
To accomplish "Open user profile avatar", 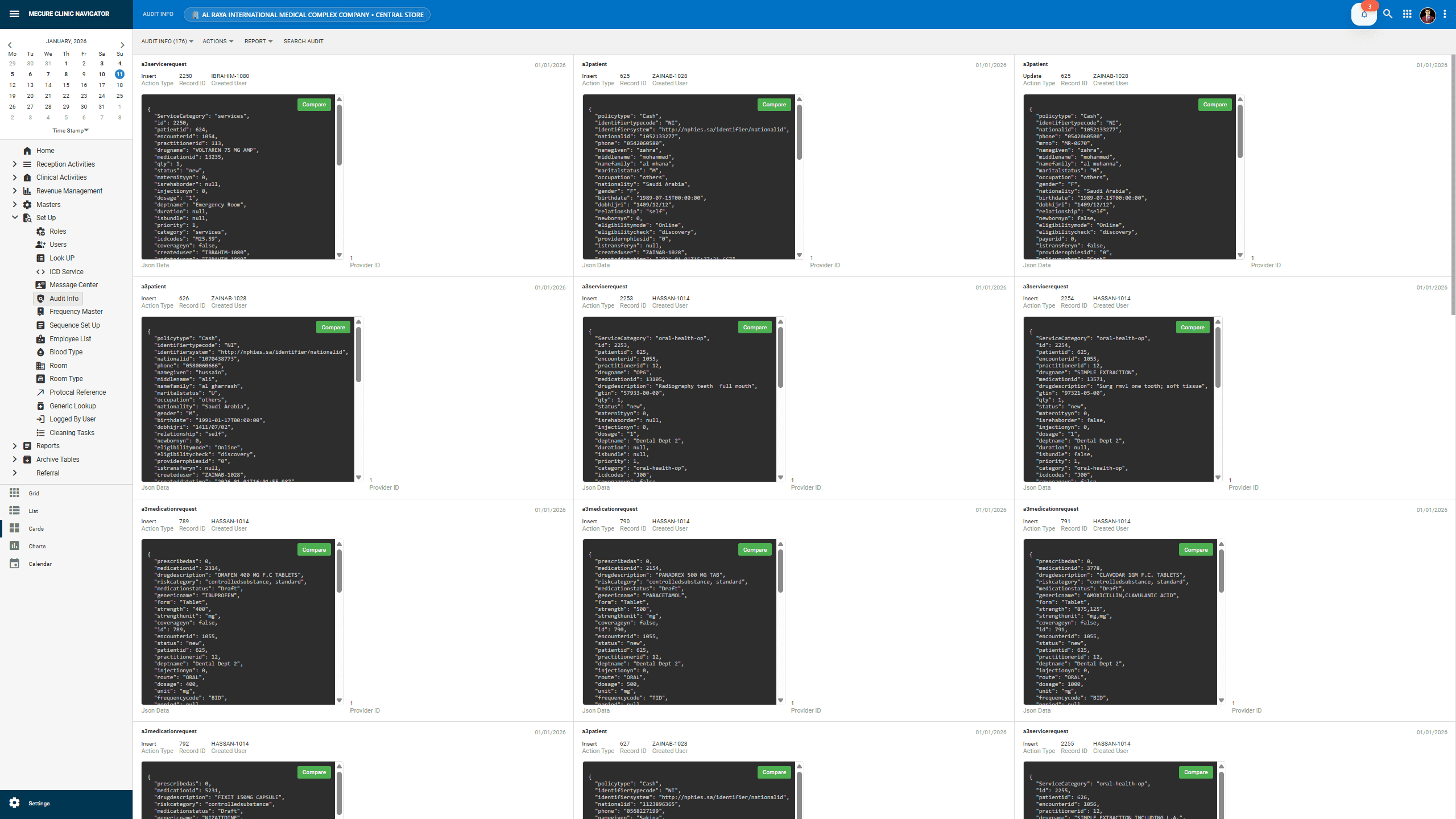I will tap(1427, 15).
